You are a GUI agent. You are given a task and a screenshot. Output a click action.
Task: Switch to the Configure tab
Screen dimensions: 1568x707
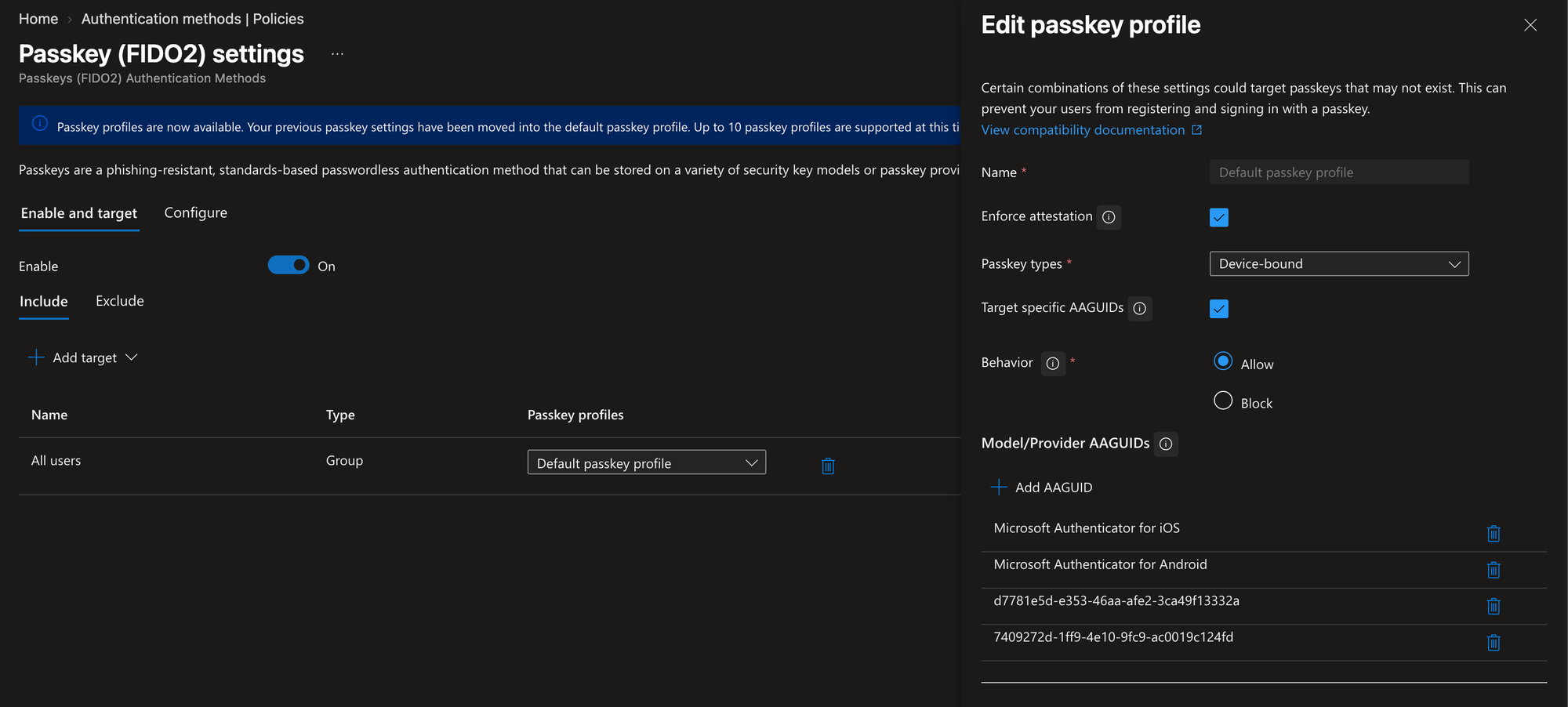196,213
